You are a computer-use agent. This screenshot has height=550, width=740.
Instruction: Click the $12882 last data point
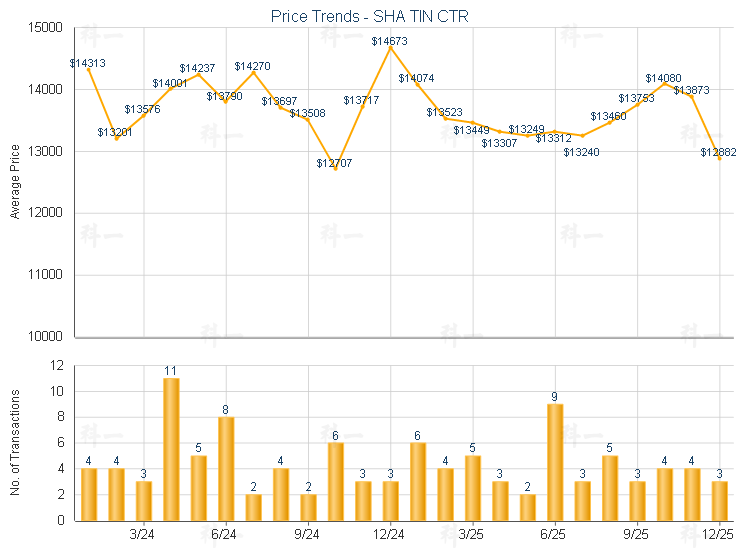click(719, 158)
